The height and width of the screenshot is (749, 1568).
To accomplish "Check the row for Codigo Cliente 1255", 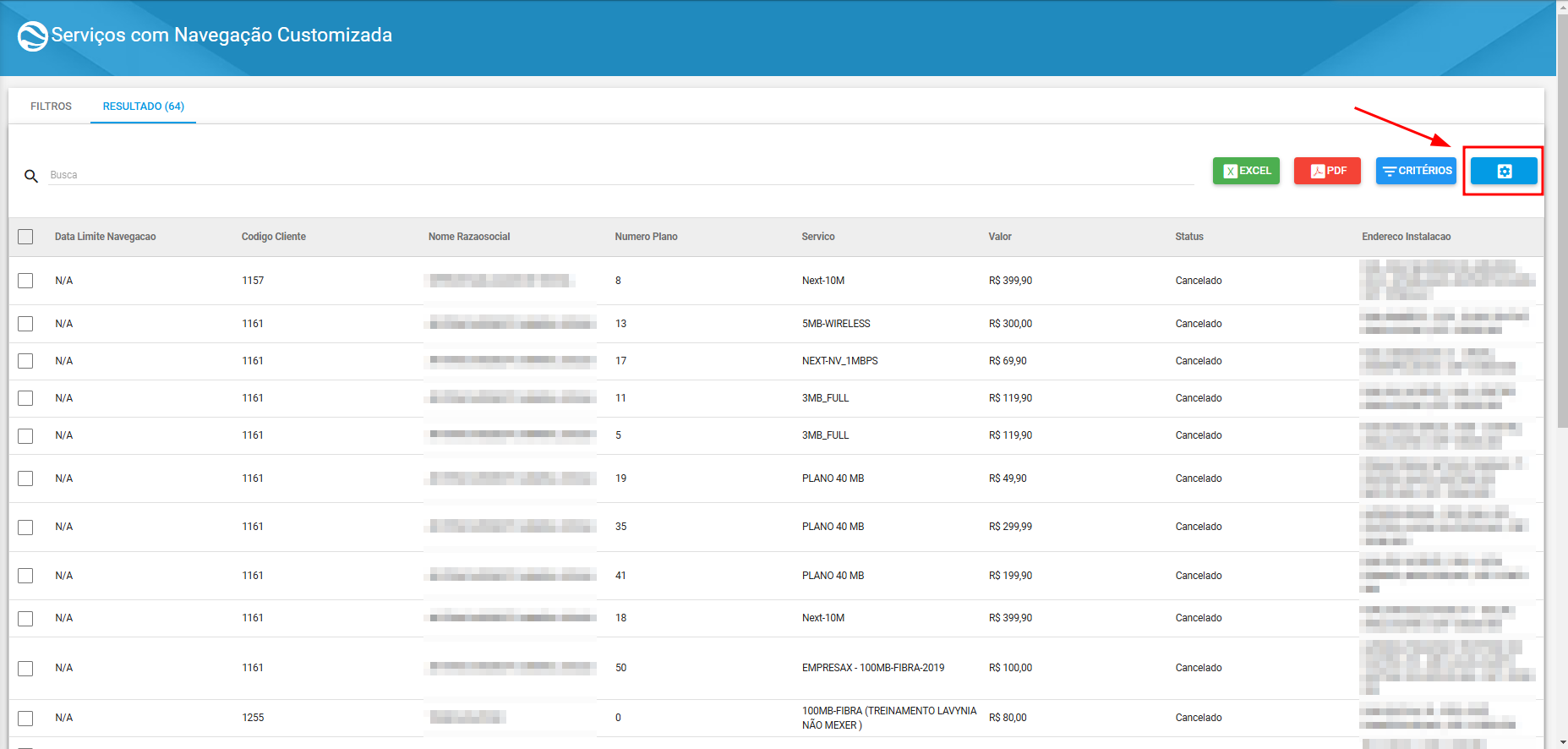I will [25, 718].
